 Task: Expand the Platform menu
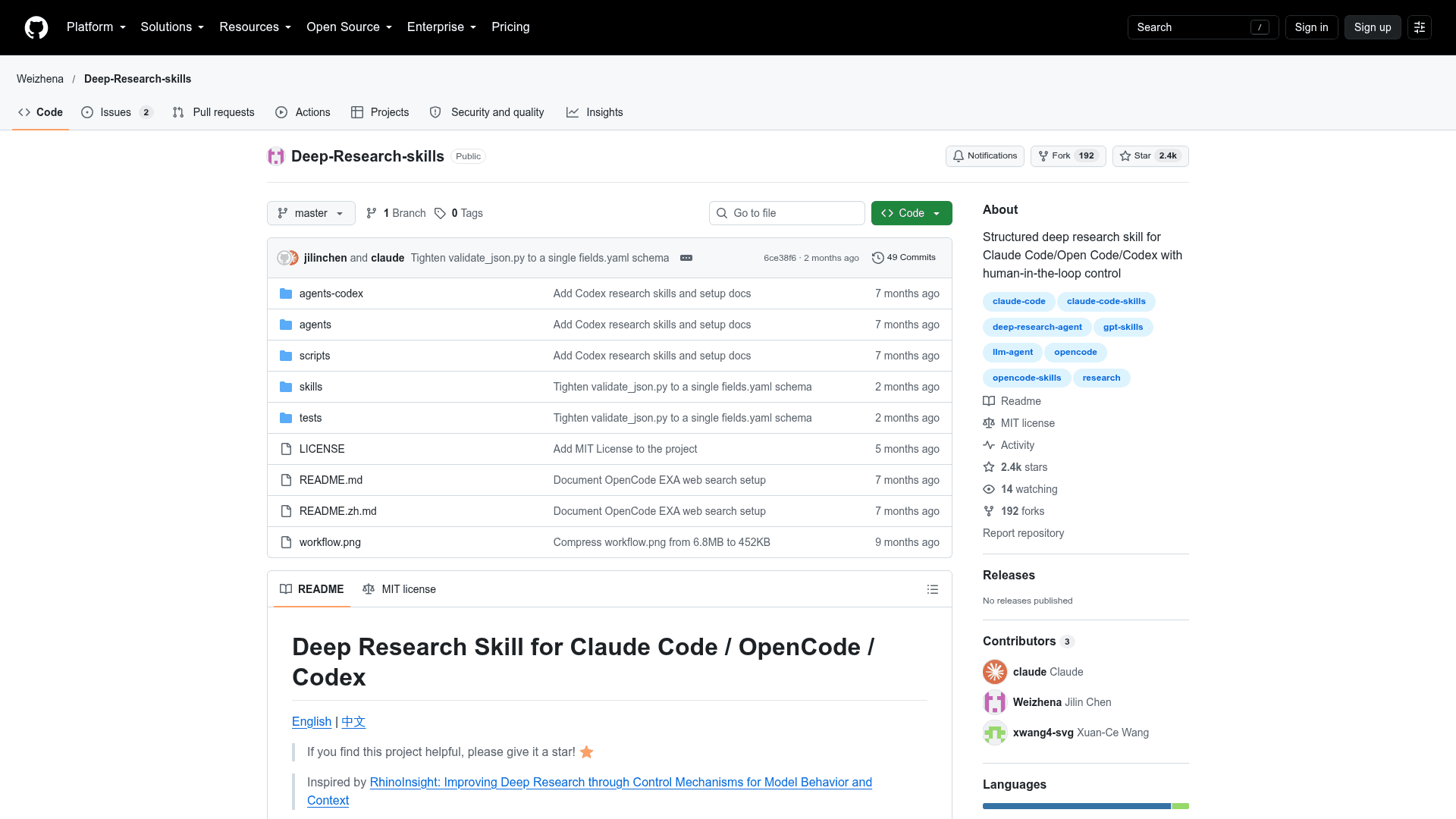pos(96,27)
